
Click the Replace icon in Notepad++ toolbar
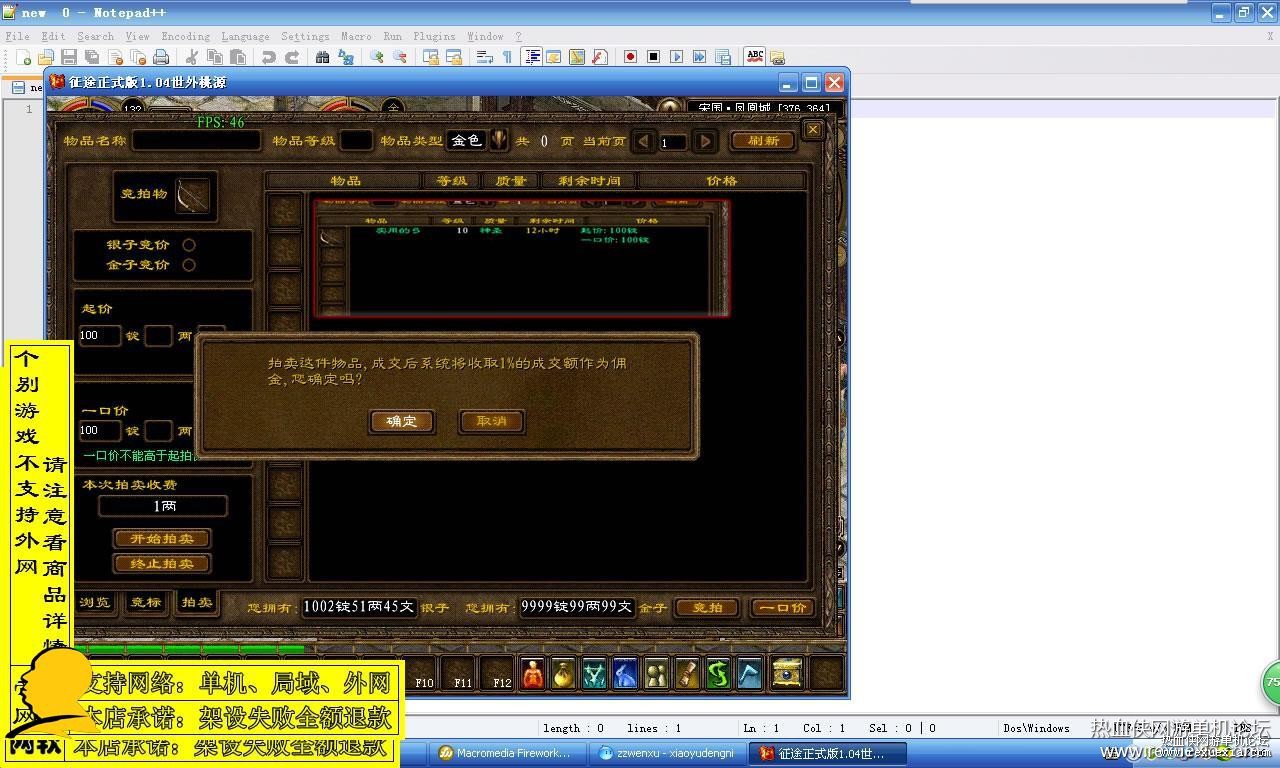tap(346, 57)
